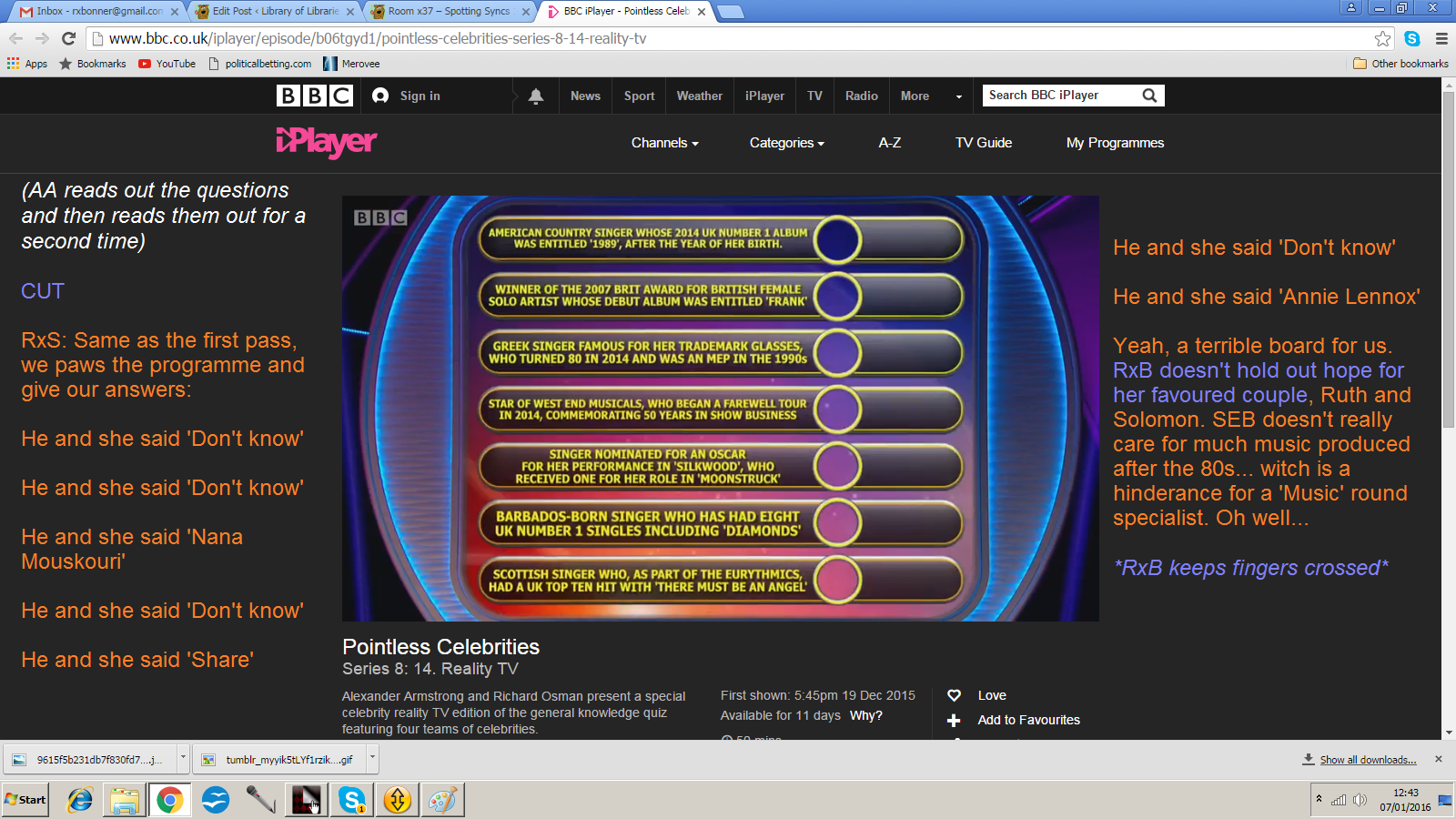Reload the page with refresh icon

68,38
